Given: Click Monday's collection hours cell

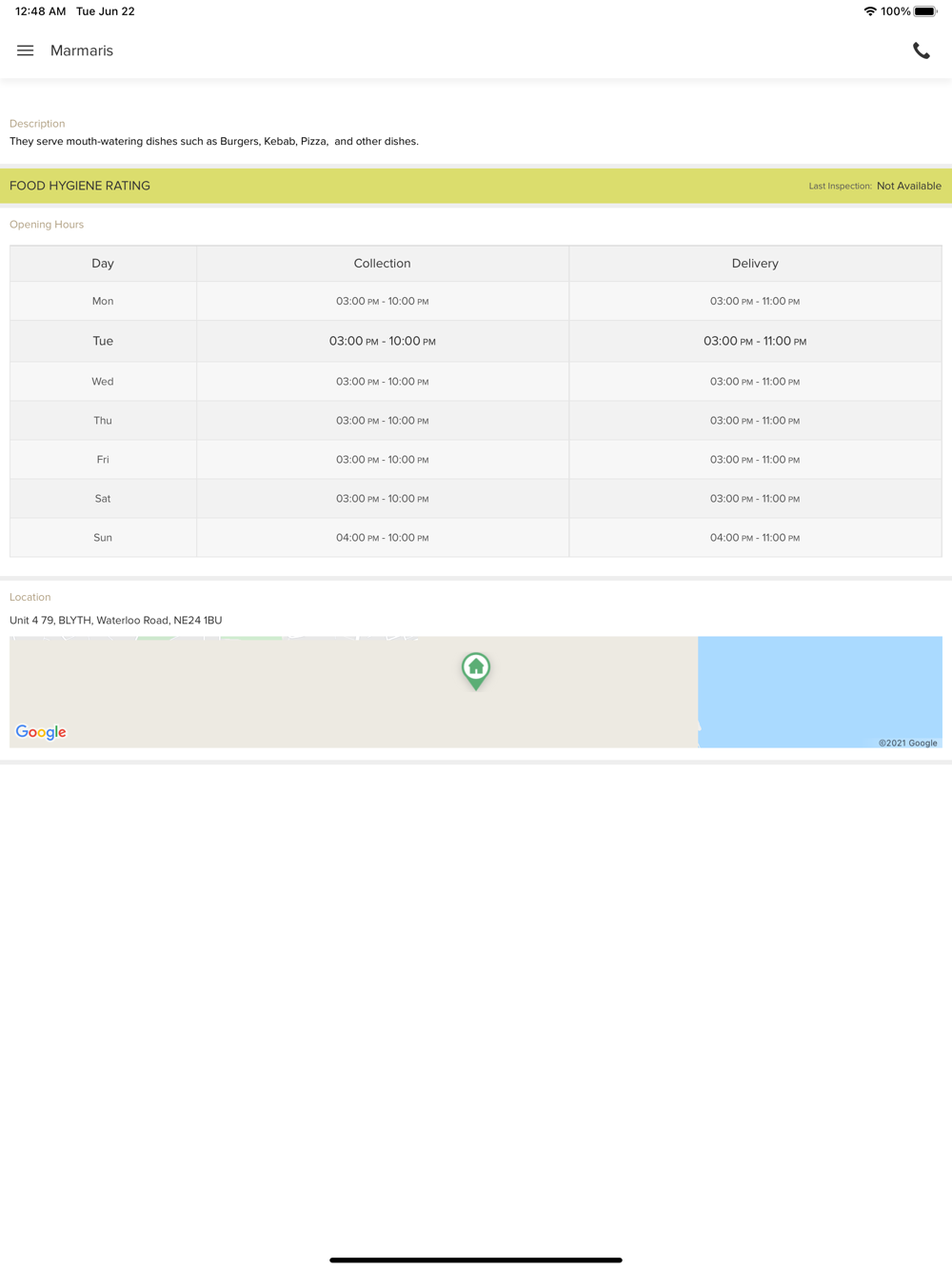Looking at the screenshot, I should click(x=383, y=301).
